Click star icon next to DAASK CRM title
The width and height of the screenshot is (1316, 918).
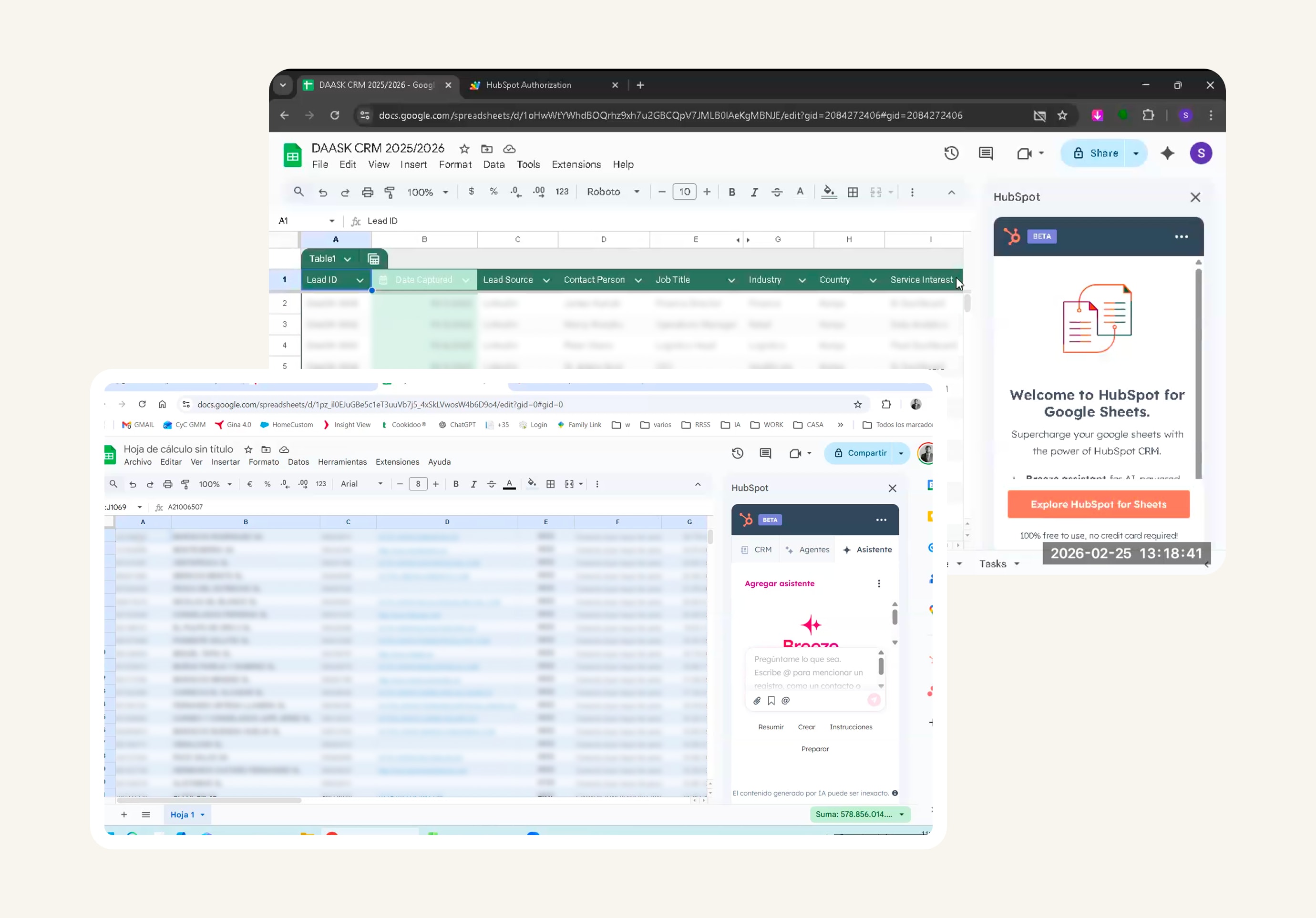[464, 149]
